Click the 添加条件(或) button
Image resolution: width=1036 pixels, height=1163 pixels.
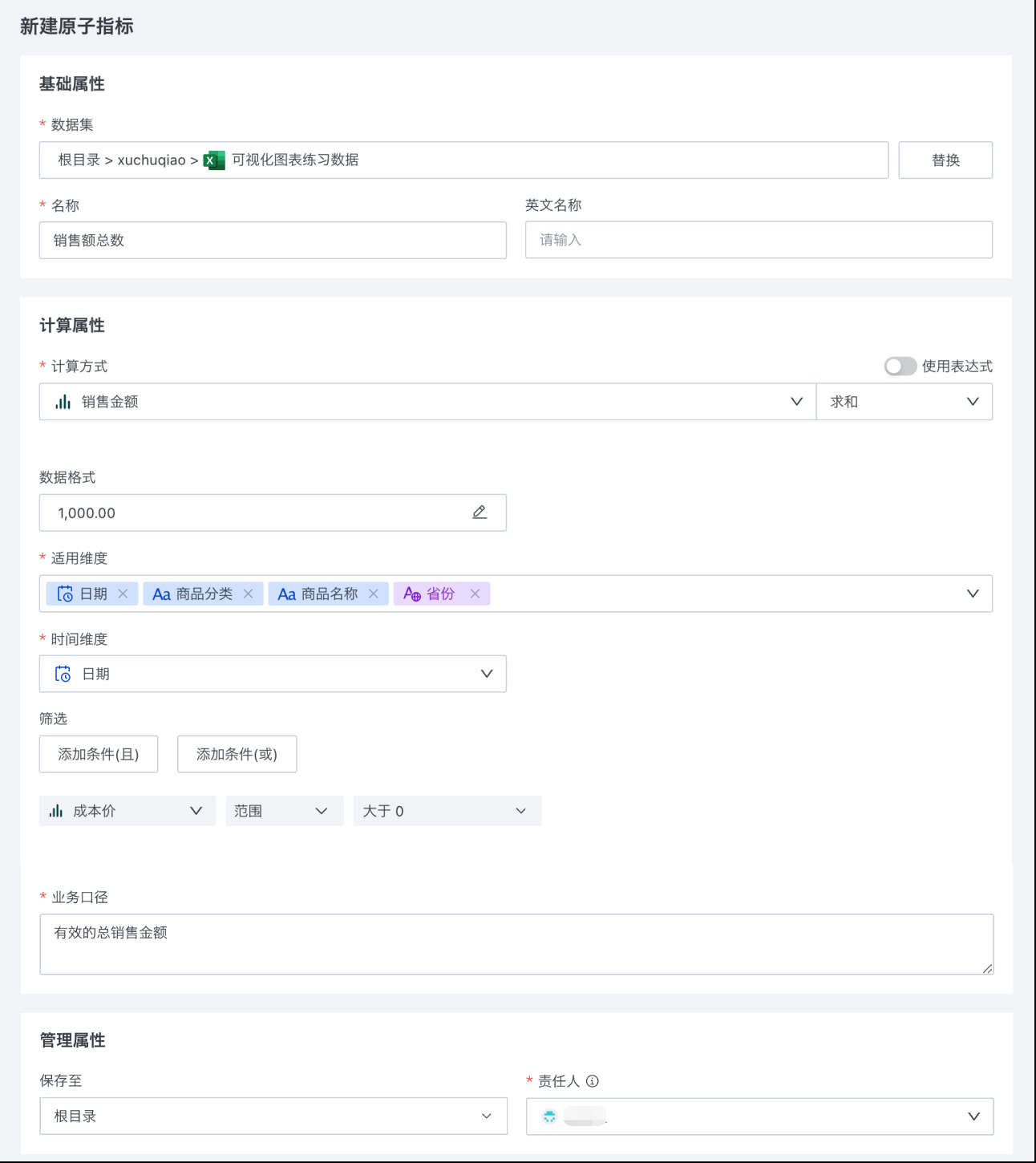[237, 754]
